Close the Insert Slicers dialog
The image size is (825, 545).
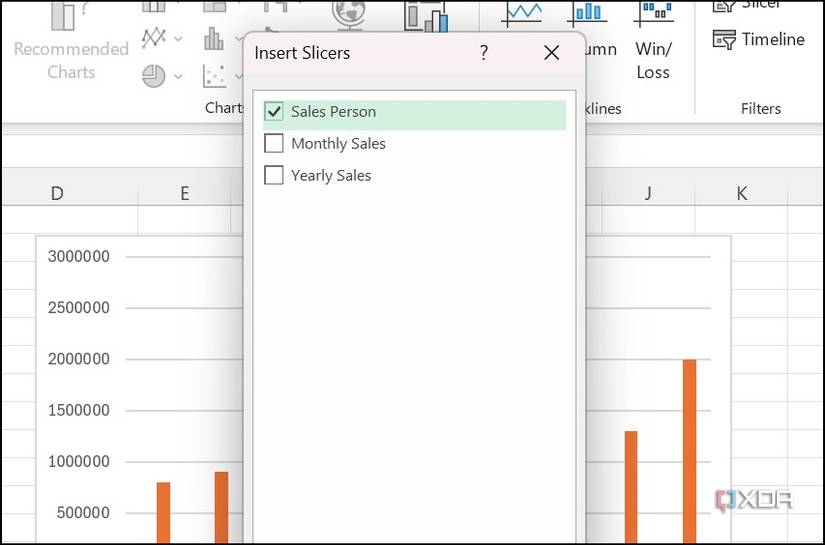(x=551, y=53)
